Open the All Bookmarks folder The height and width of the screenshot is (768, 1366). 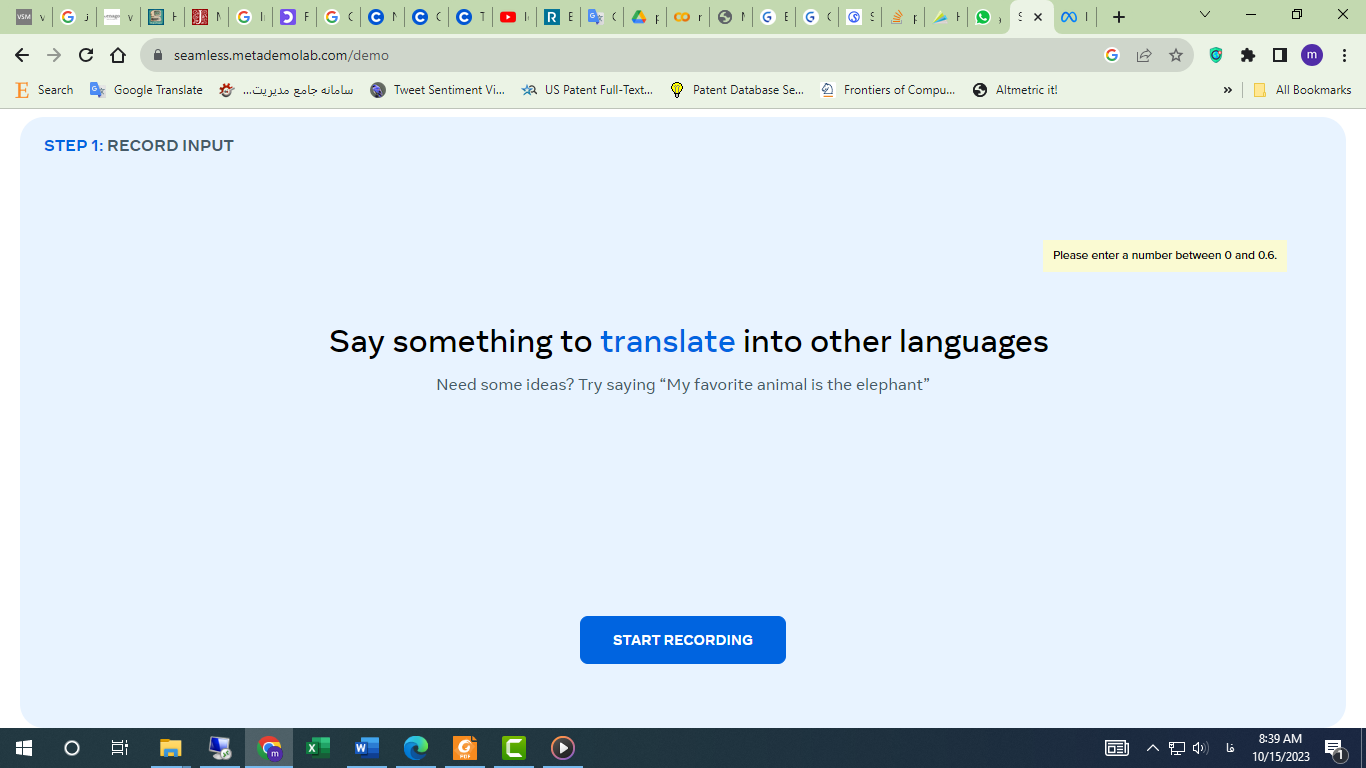pos(1302,90)
